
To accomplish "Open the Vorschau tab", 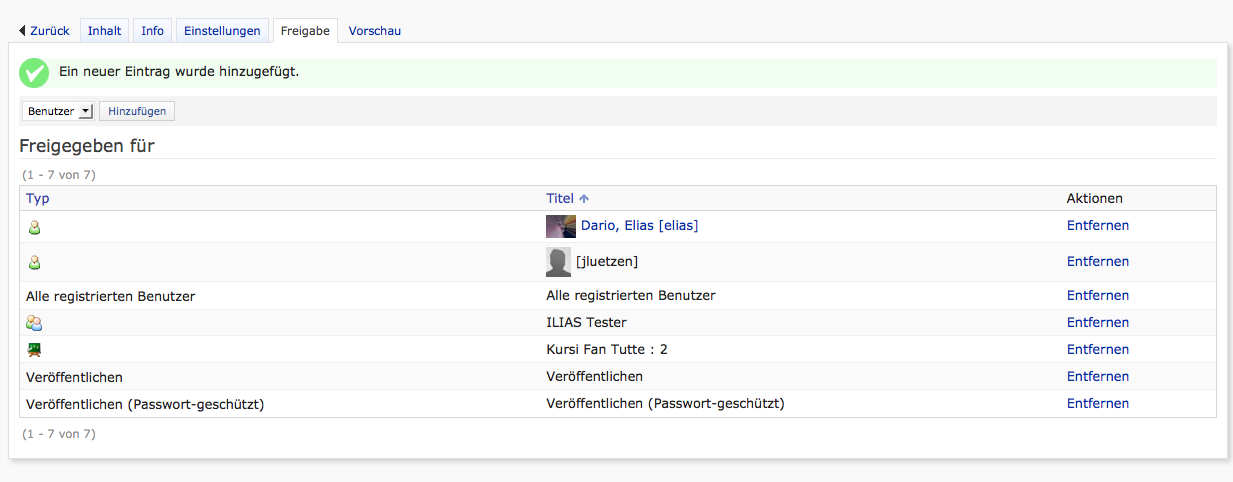I will pyautogui.click(x=374, y=31).
